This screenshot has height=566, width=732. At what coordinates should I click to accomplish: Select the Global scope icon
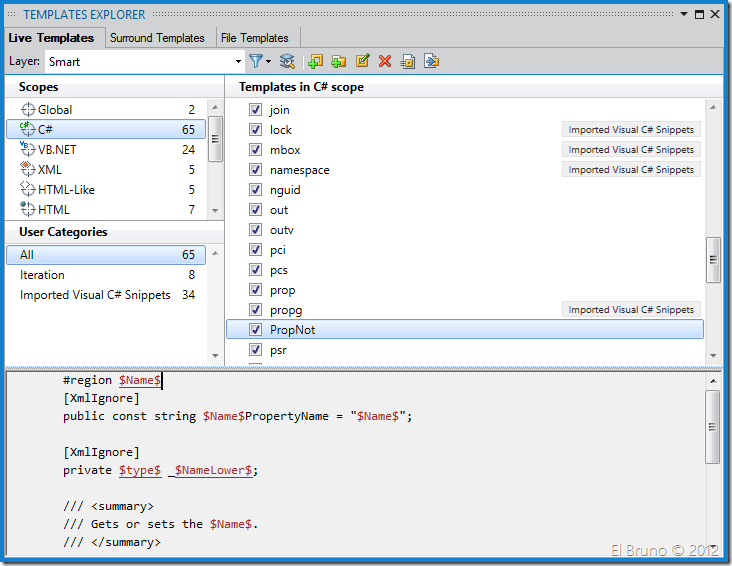pyautogui.click(x=28, y=110)
